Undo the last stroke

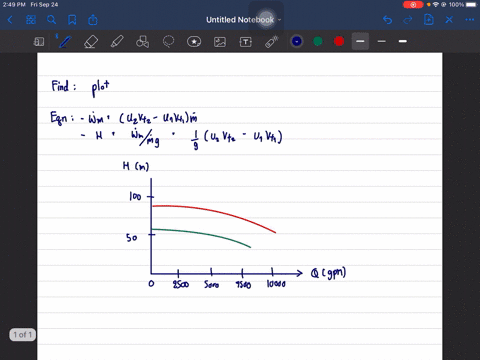coord(387,20)
